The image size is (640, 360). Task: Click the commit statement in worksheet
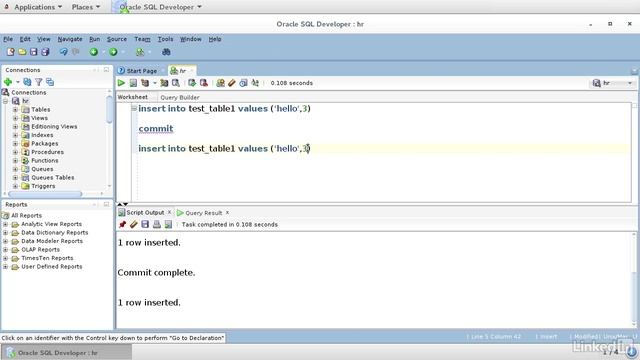point(156,129)
